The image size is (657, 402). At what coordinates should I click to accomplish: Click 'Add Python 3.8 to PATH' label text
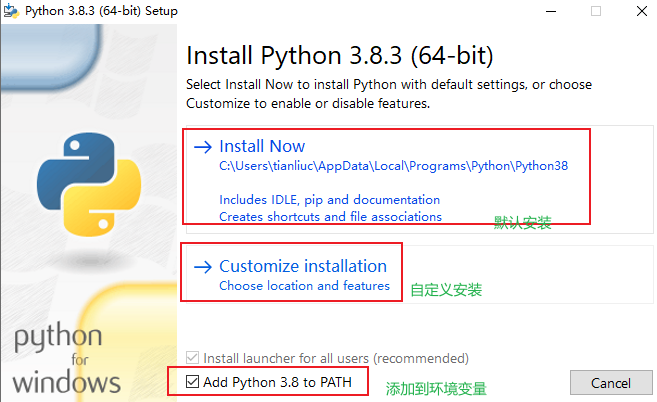click(277, 382)
